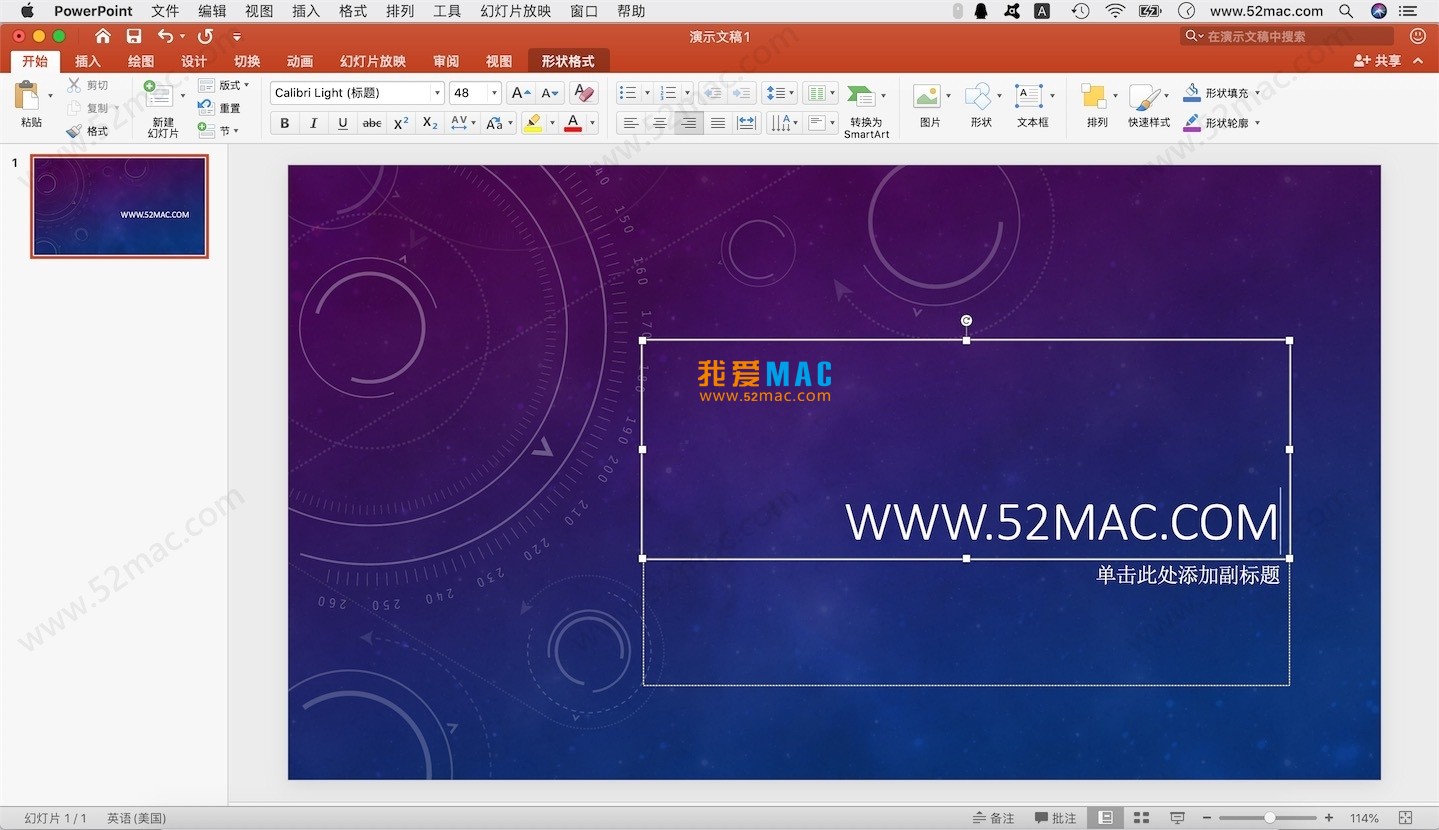
Task: Increase font size with large A icon
Action: coord(520,93)
